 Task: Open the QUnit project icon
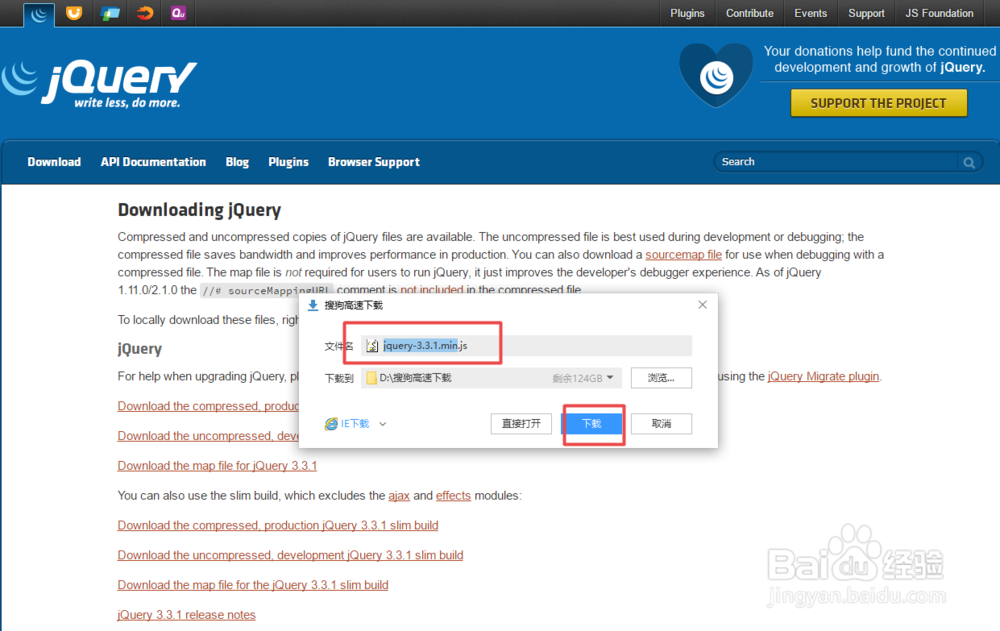coord(179,13)
